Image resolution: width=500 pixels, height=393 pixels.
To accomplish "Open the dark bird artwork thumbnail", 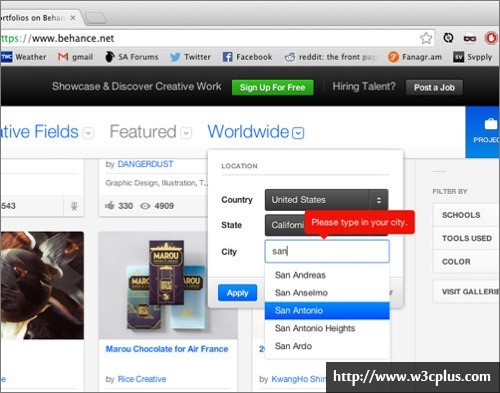I will coord(42,285).
